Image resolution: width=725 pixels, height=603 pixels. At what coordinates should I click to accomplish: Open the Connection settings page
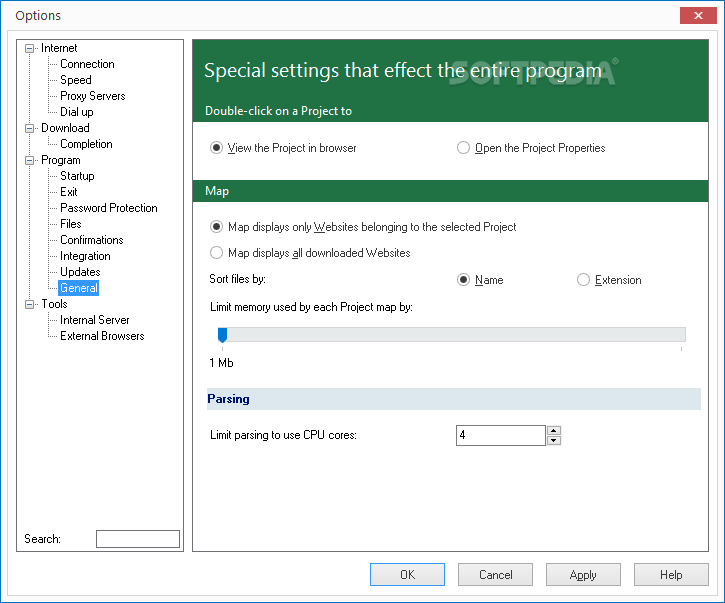tap(87, 64)
